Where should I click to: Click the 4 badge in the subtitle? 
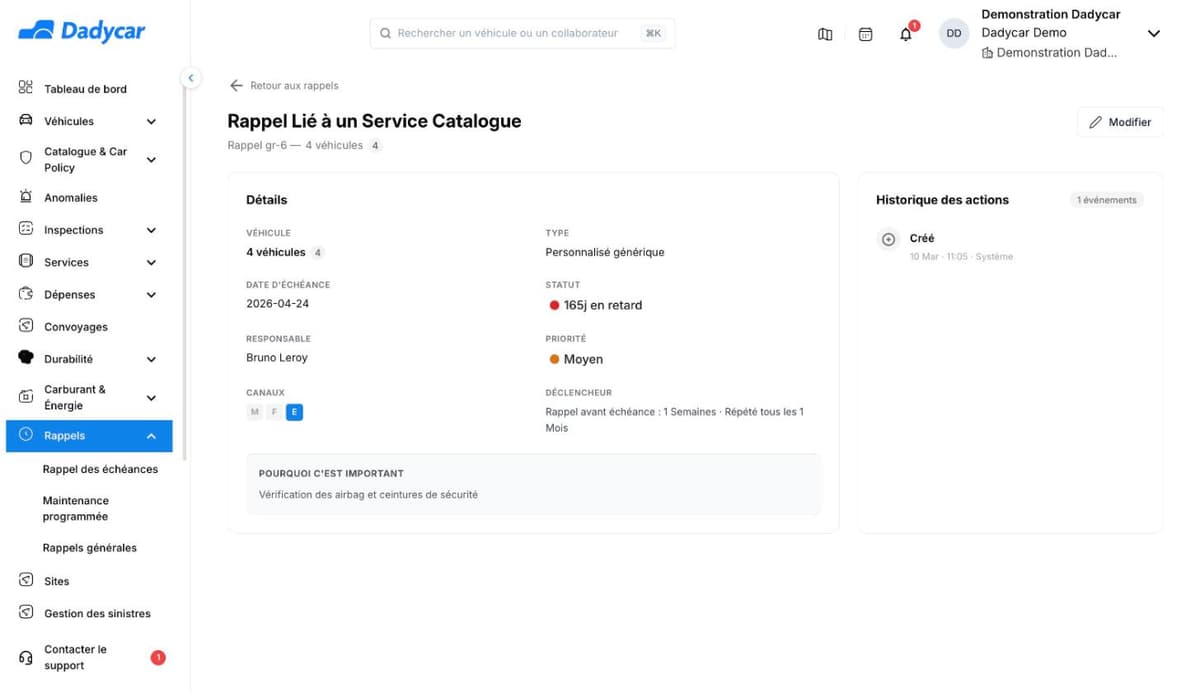(x=375, y=146)
